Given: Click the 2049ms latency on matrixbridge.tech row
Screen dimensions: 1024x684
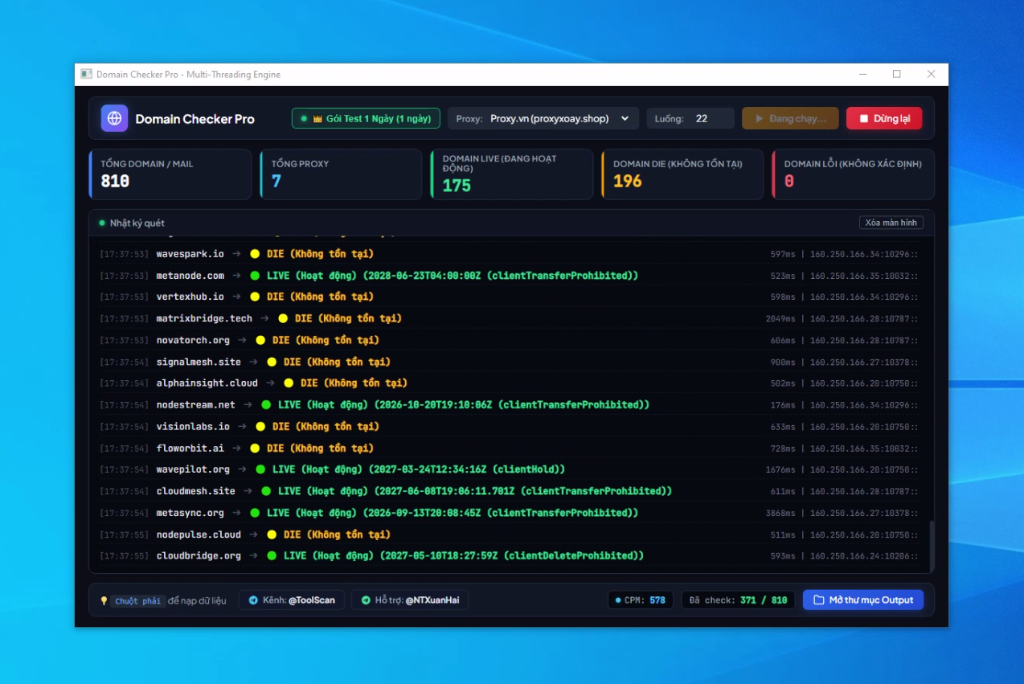Looking at the screenshot, I should (780, 319).
